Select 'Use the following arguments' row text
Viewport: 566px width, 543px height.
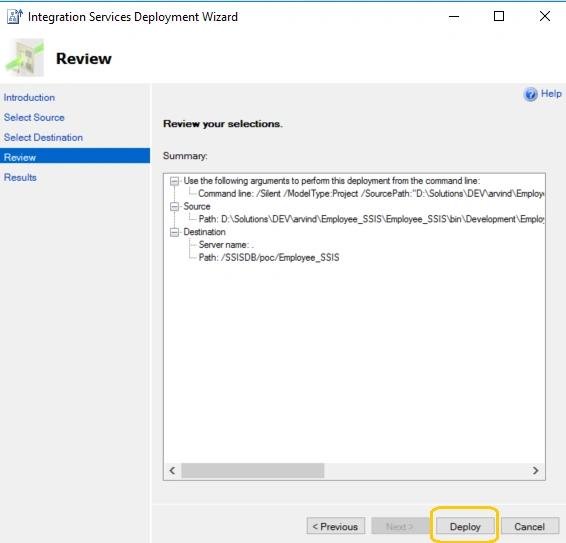332,181
